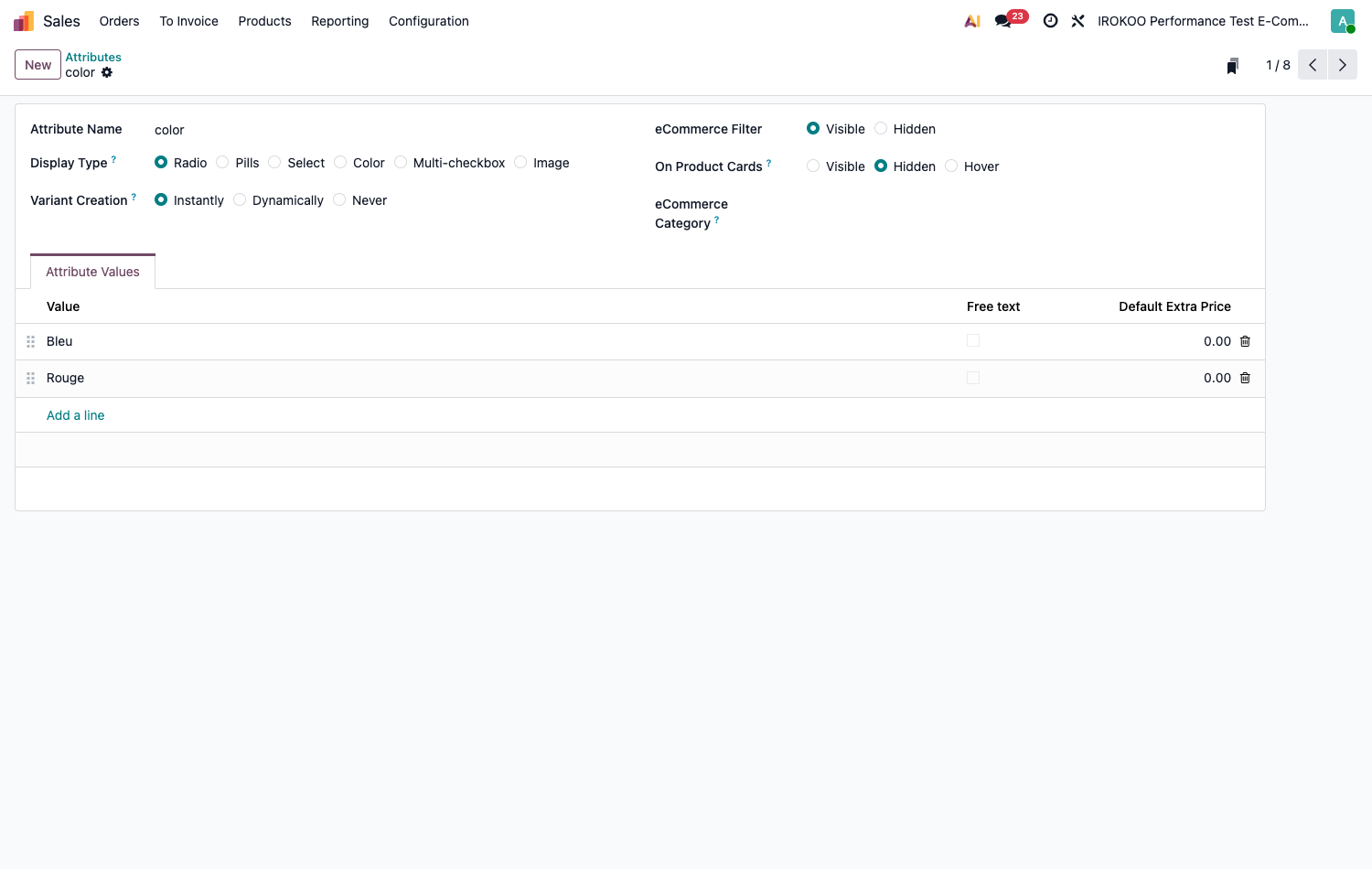Click the drag handle of Rouge row

point(30,378)
